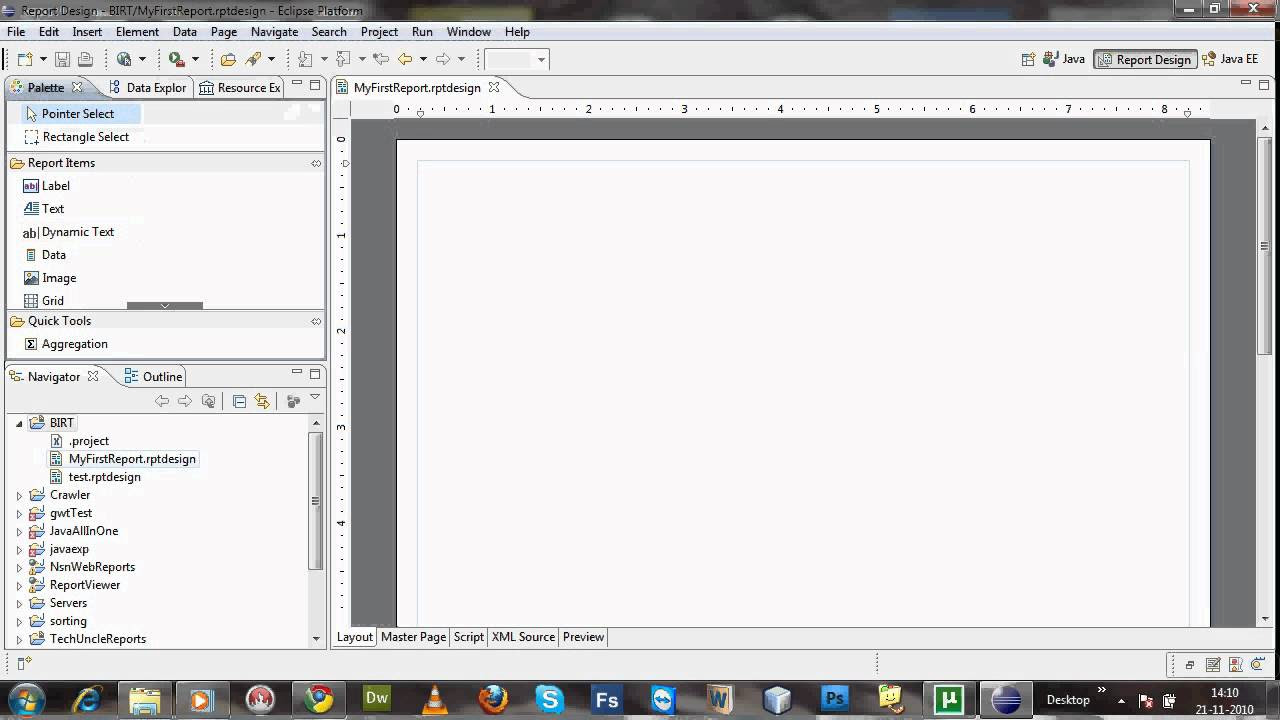The width and height of the screenshot is (1280, 720).
Task: Click the Navigator vertical scrollbar thumb
Action: 316,501
